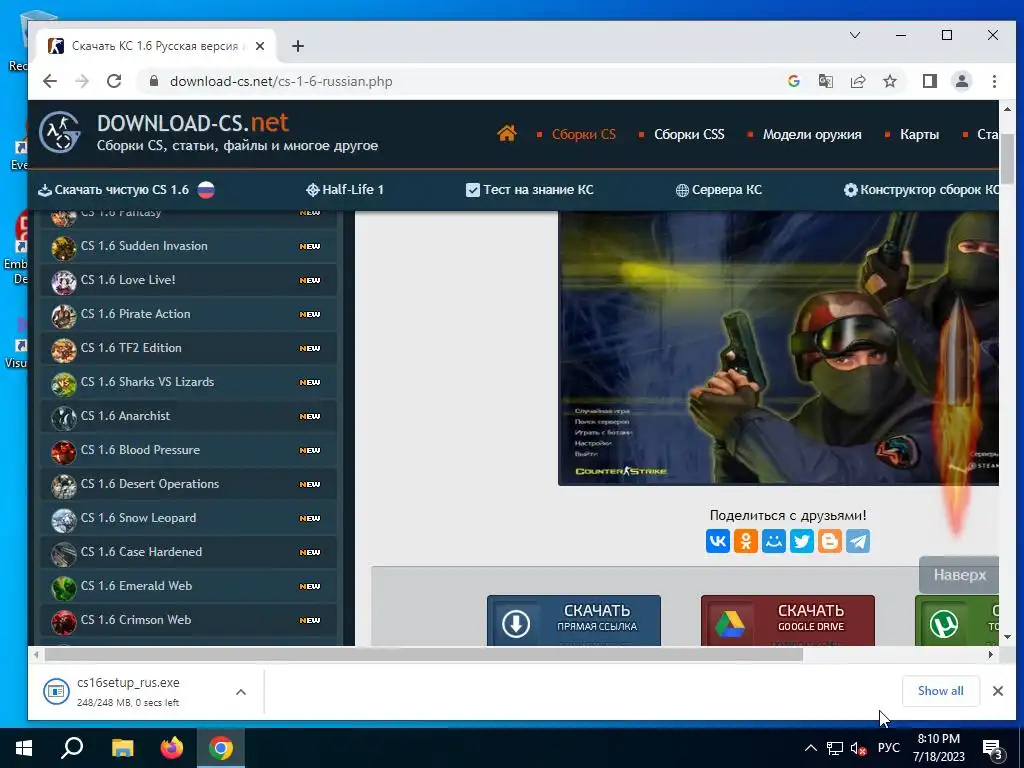Click the vertical page scrollbar thumb
Viewport: 1024px width, 768px height.
click(1007, 159)
